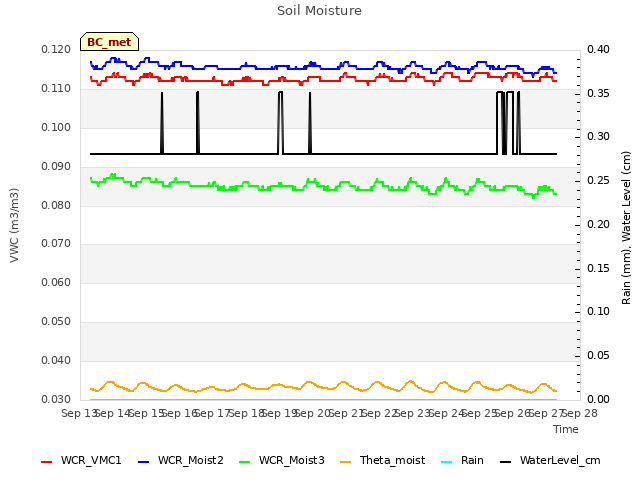Click the Rain legend label
The image size is (640, 480).
(472, 460)
